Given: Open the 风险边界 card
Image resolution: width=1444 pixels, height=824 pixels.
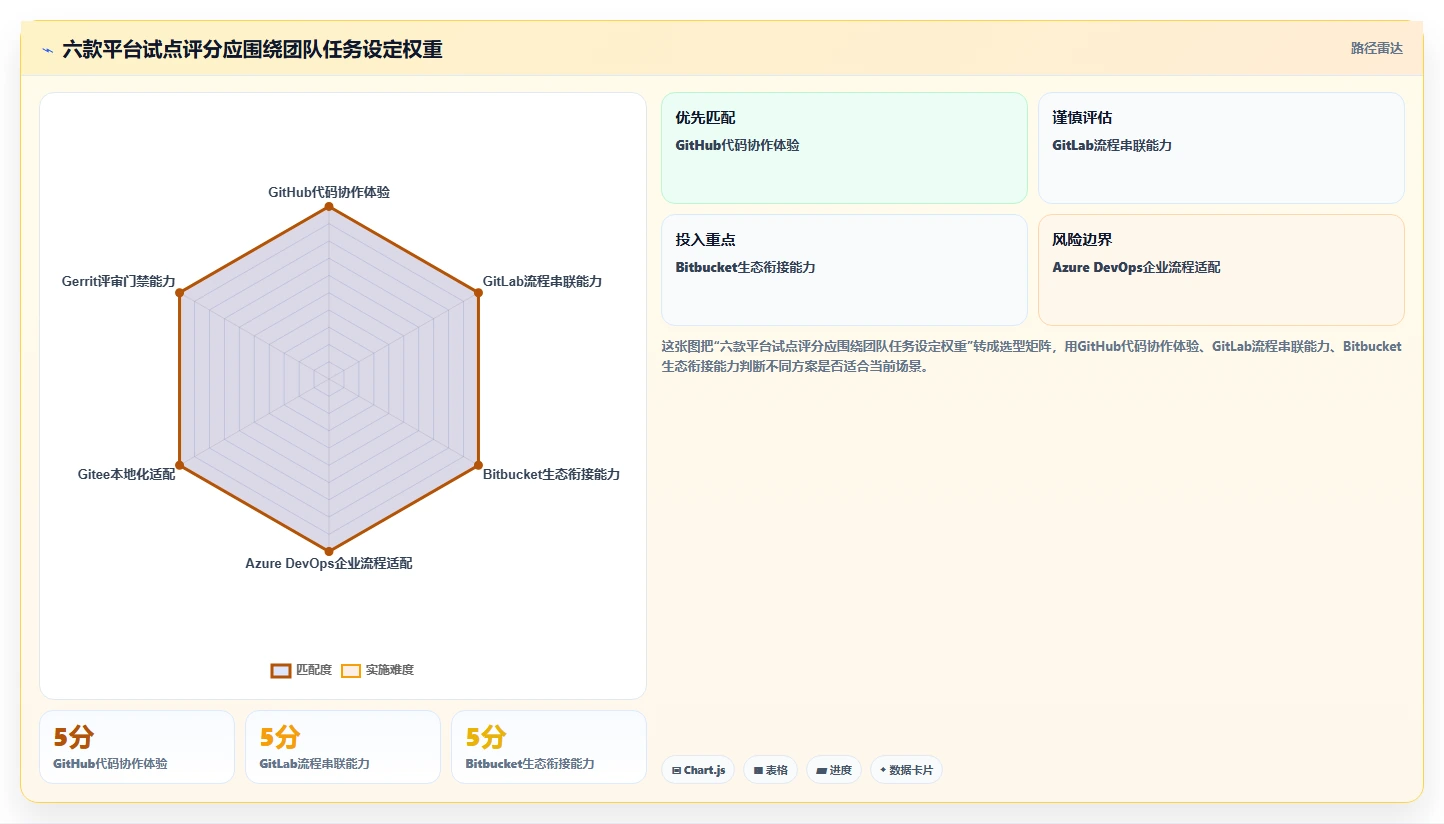Looking at the screenshot, I should (1221, 270).
